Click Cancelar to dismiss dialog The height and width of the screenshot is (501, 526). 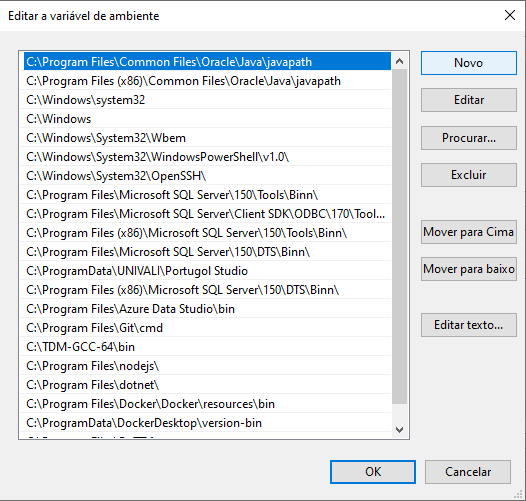pos(468,472)
